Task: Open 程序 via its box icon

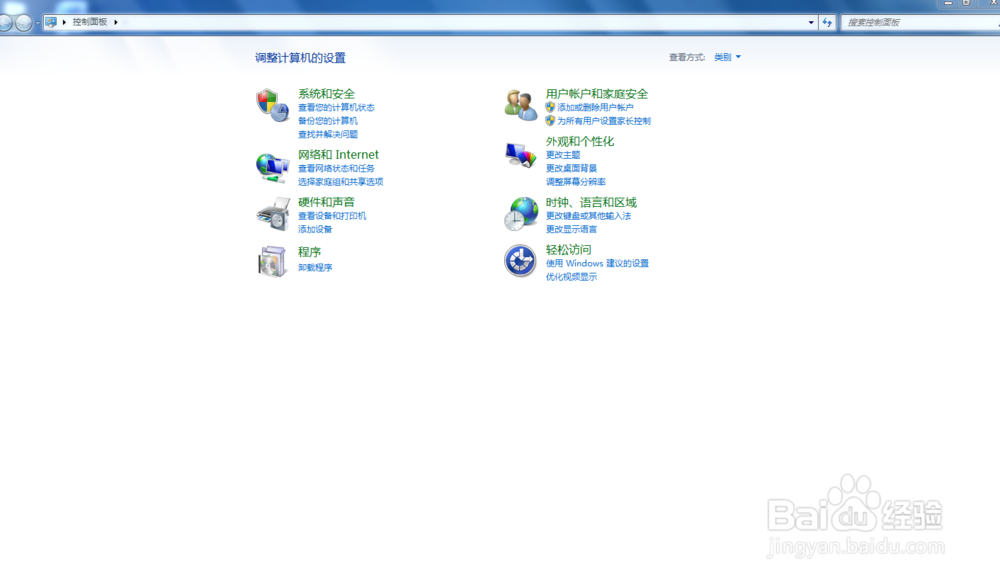Action: [273, 262]
